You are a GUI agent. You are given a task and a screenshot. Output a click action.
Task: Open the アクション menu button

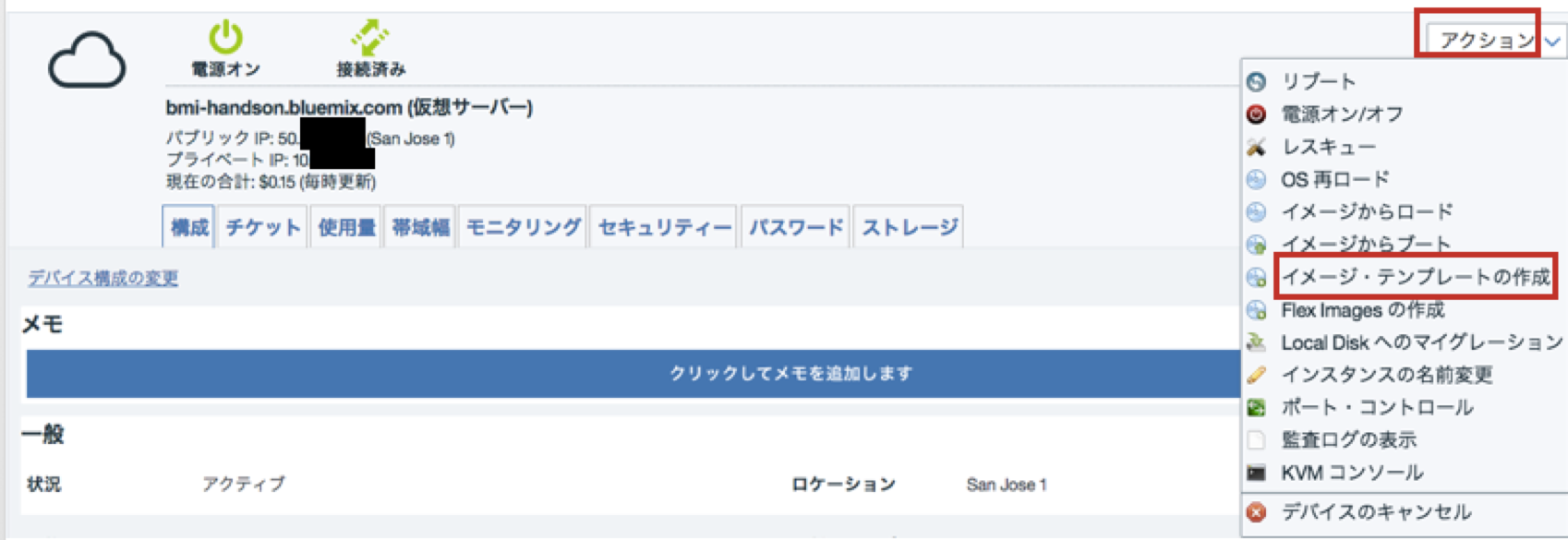coord(1488,41)
